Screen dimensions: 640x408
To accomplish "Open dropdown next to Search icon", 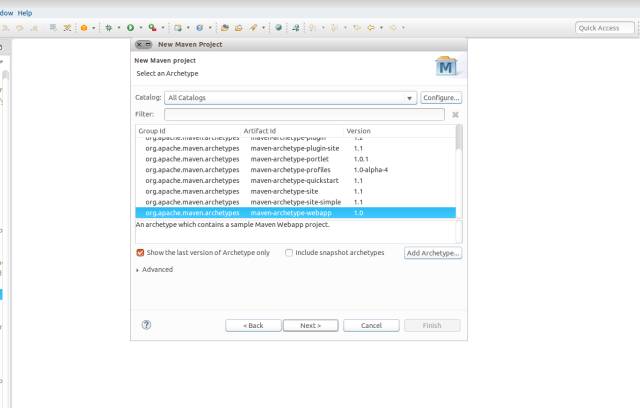I will click(264, 28).
